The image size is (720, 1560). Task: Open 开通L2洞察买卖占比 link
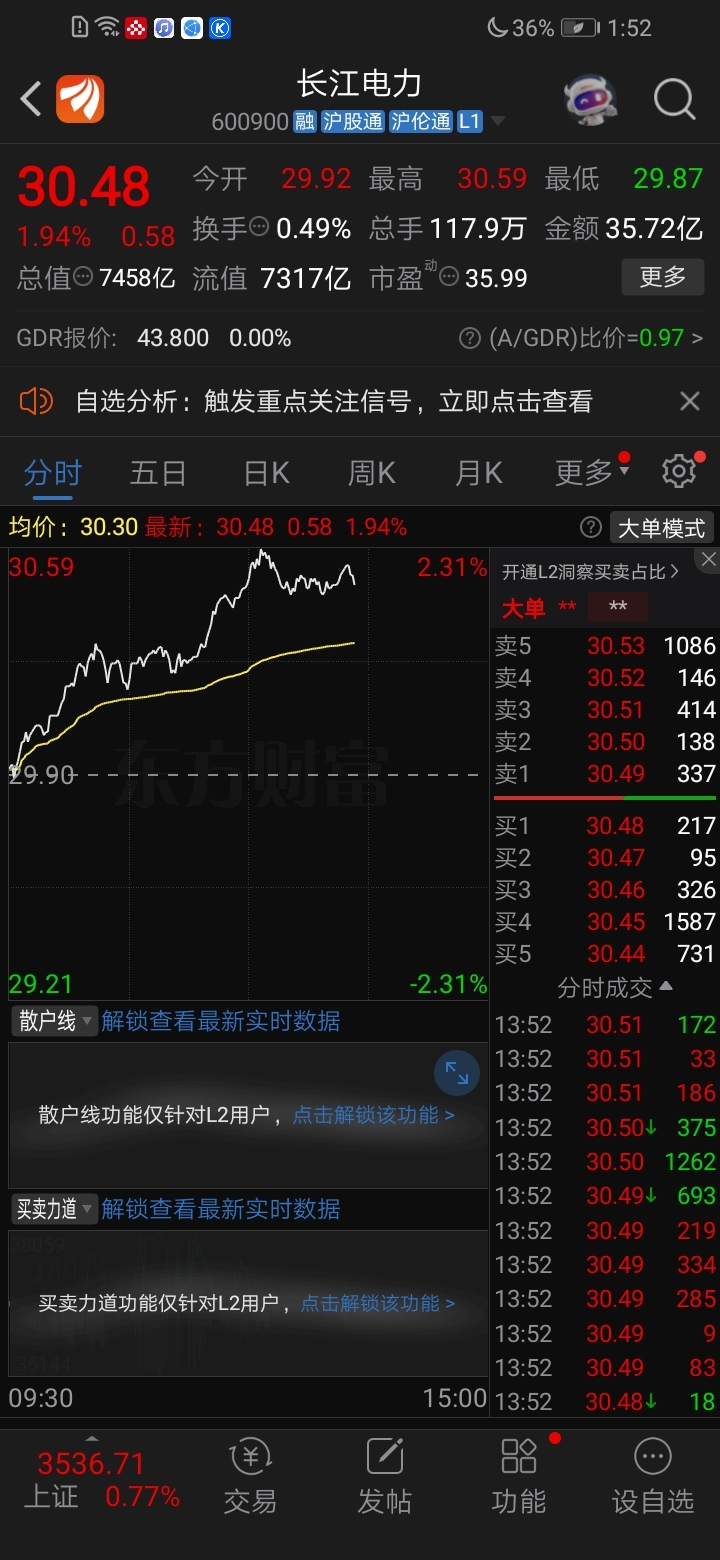pyautogui.click(x=591, y=572)
